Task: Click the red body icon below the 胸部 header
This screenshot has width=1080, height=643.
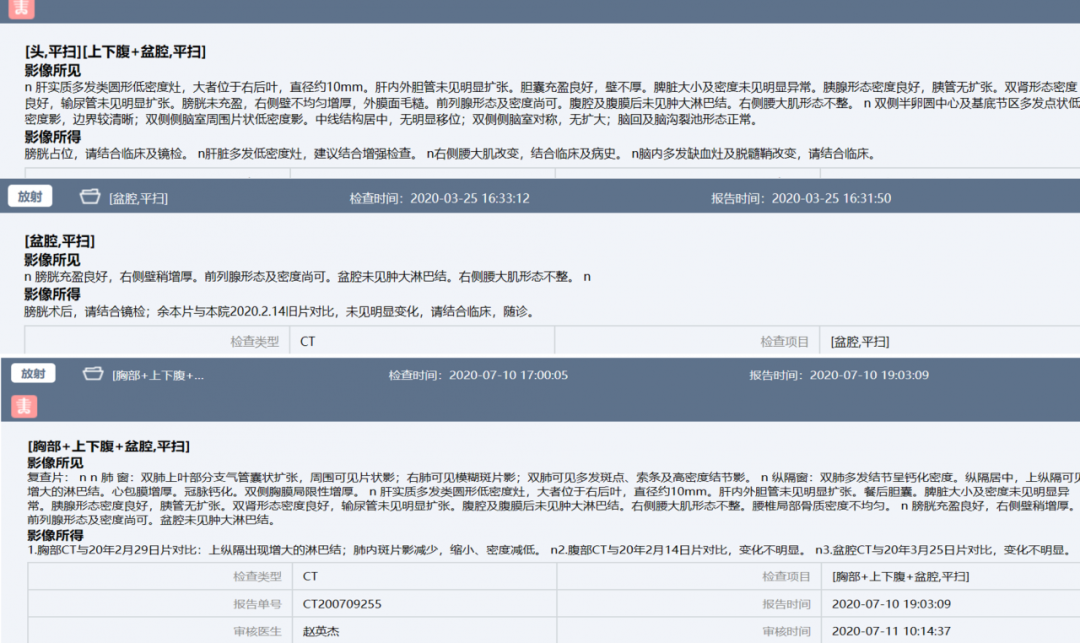Action: 24,406
